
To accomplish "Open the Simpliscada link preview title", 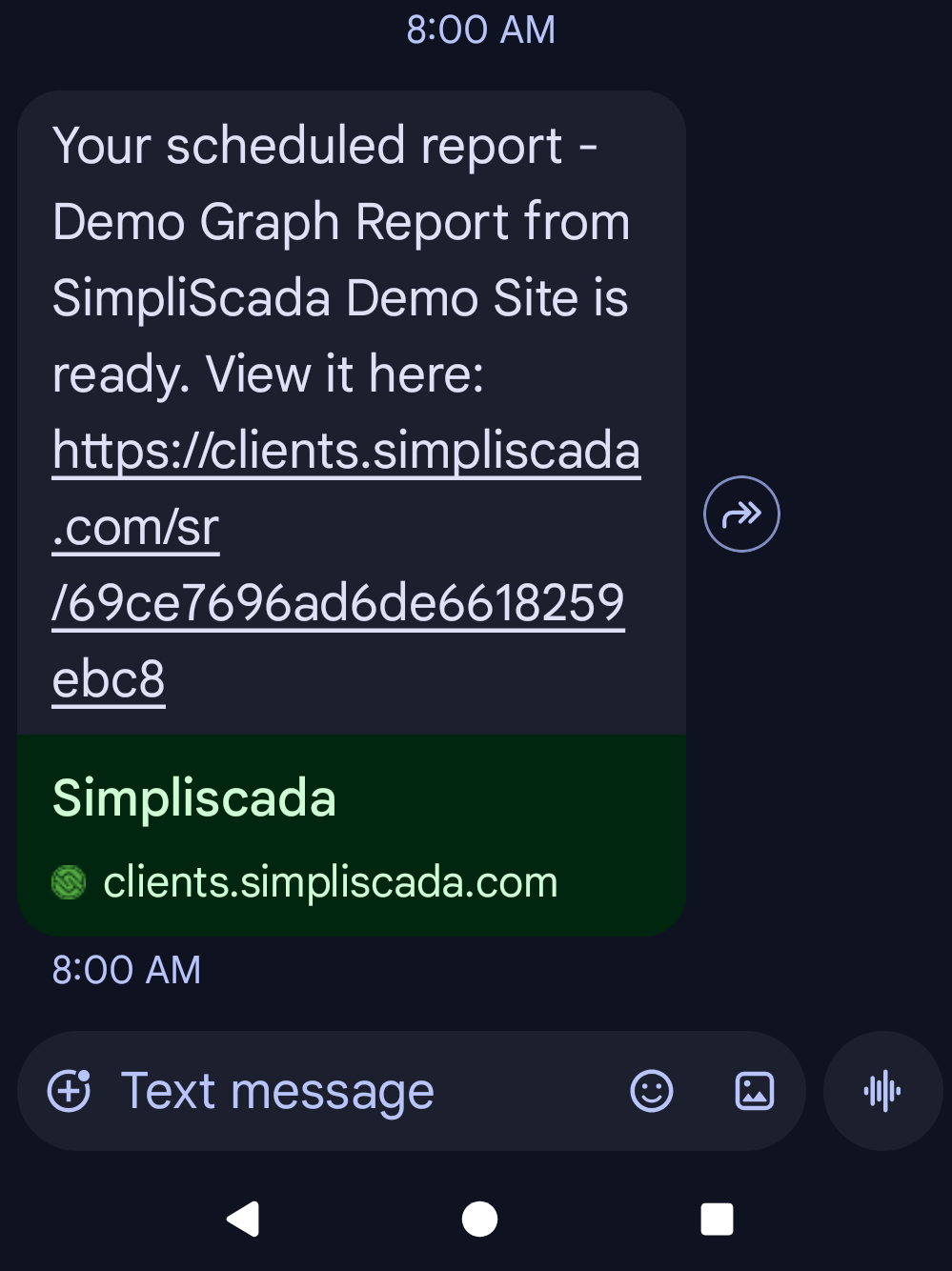I will click(x=194, y=797).
